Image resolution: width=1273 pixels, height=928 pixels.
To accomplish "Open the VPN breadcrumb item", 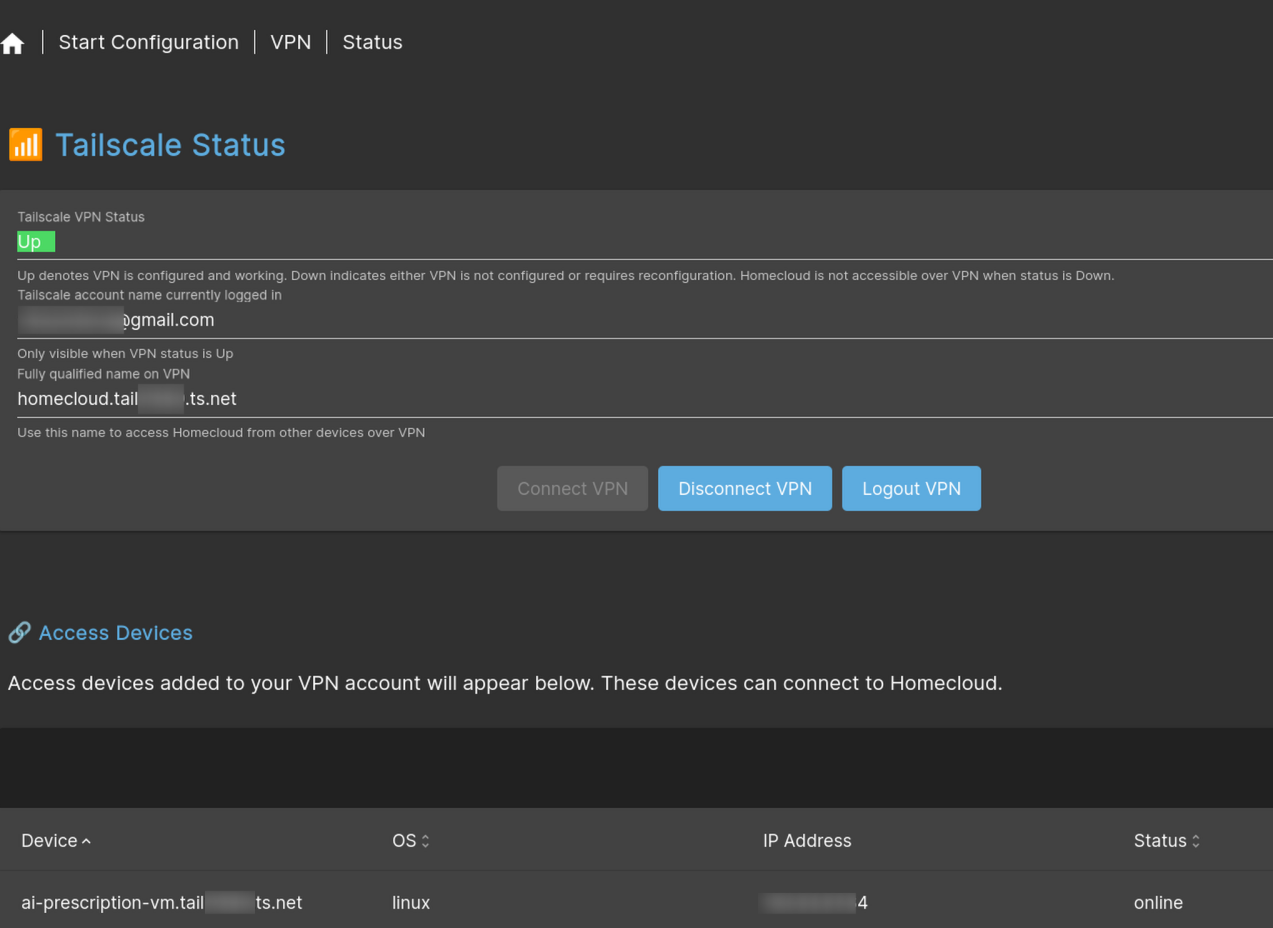I will [291, 42].
